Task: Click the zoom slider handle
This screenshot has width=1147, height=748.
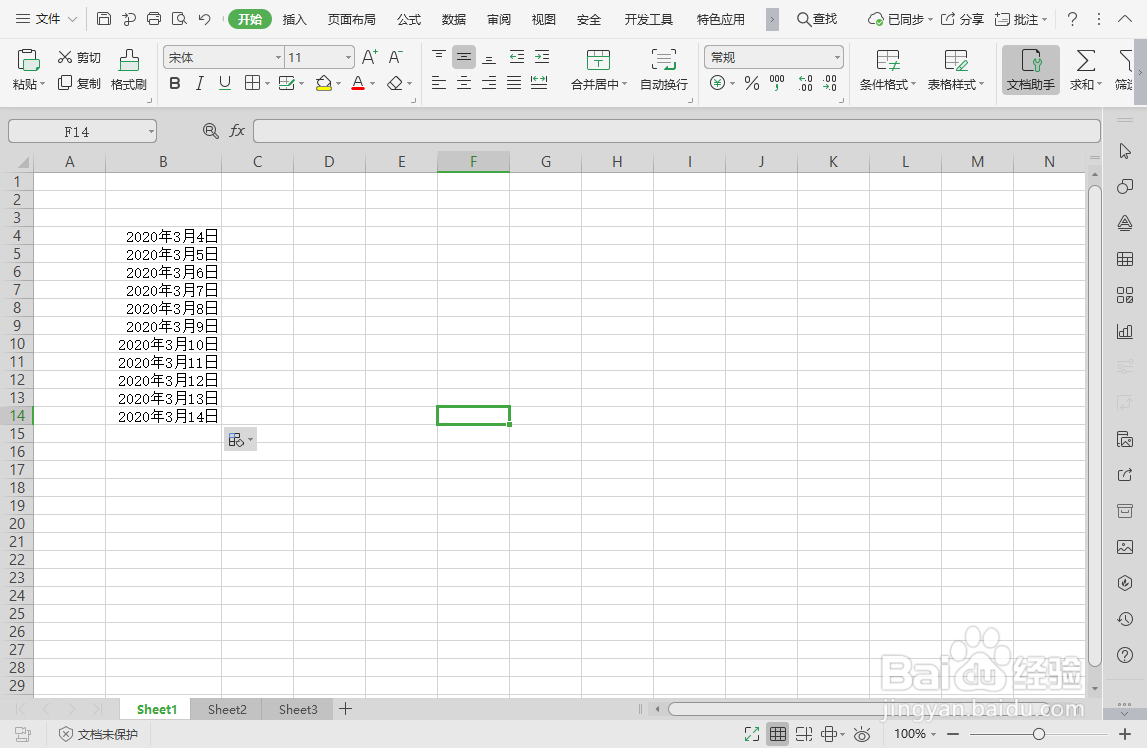Action: tap(1038, 733)
